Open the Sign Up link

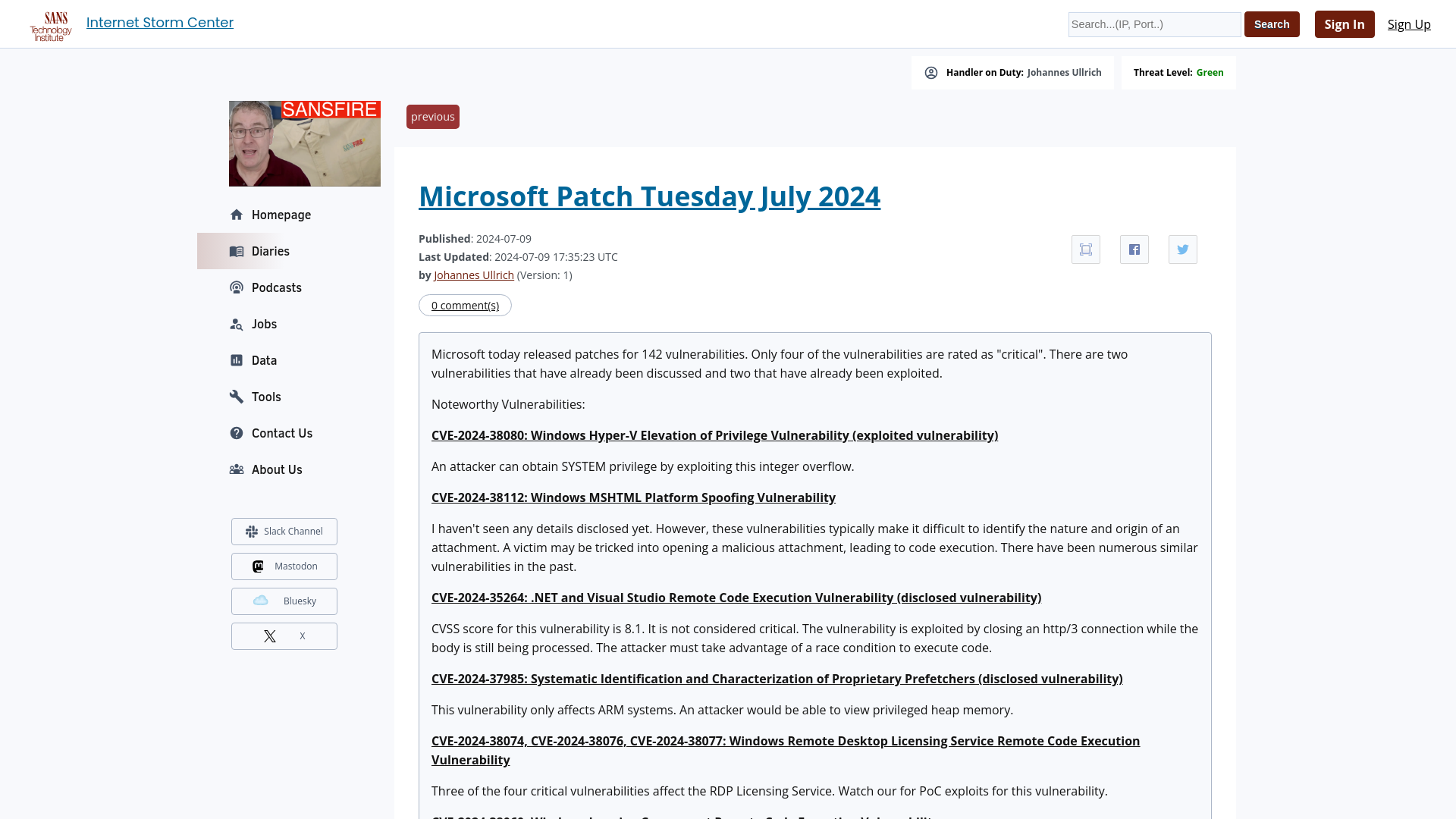pos(1409,24)
